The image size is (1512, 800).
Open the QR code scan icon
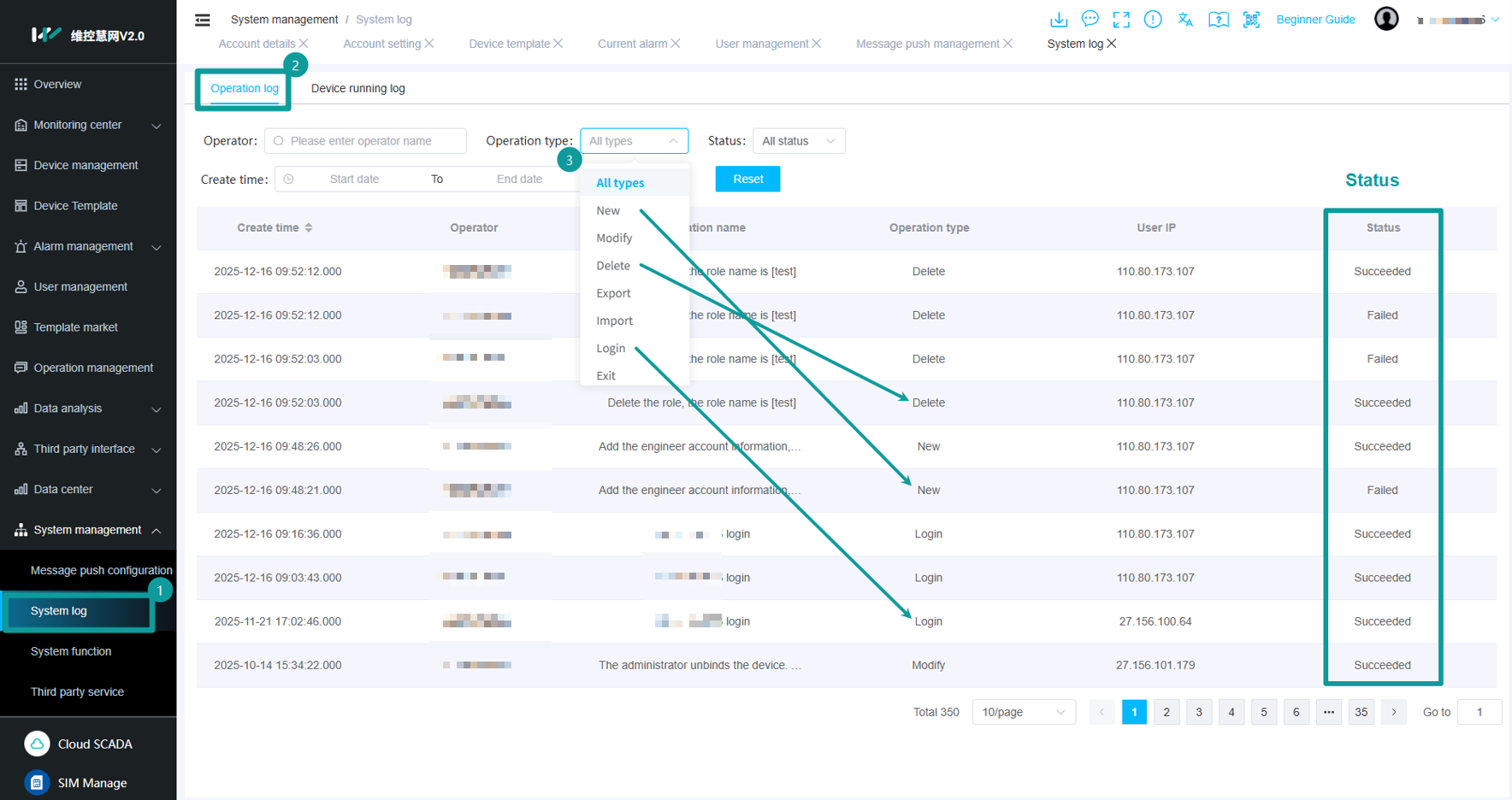(x=1251, y=20)
